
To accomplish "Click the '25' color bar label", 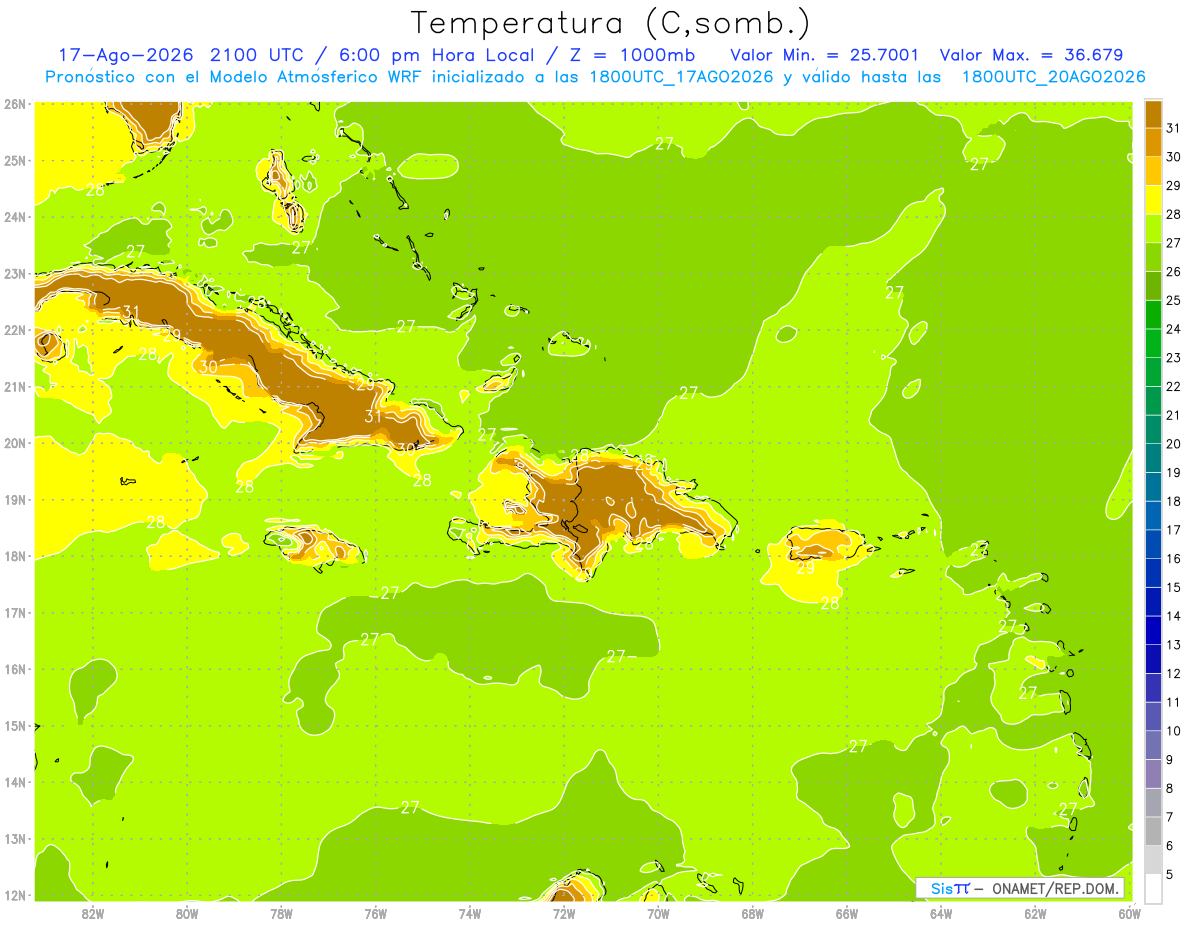I will 1174,300.
